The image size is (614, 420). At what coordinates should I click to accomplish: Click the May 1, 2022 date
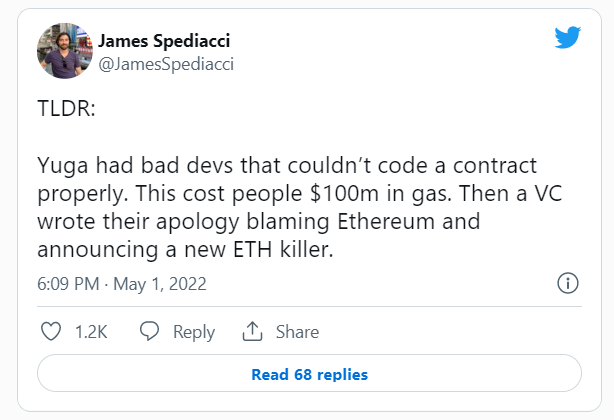161,284
